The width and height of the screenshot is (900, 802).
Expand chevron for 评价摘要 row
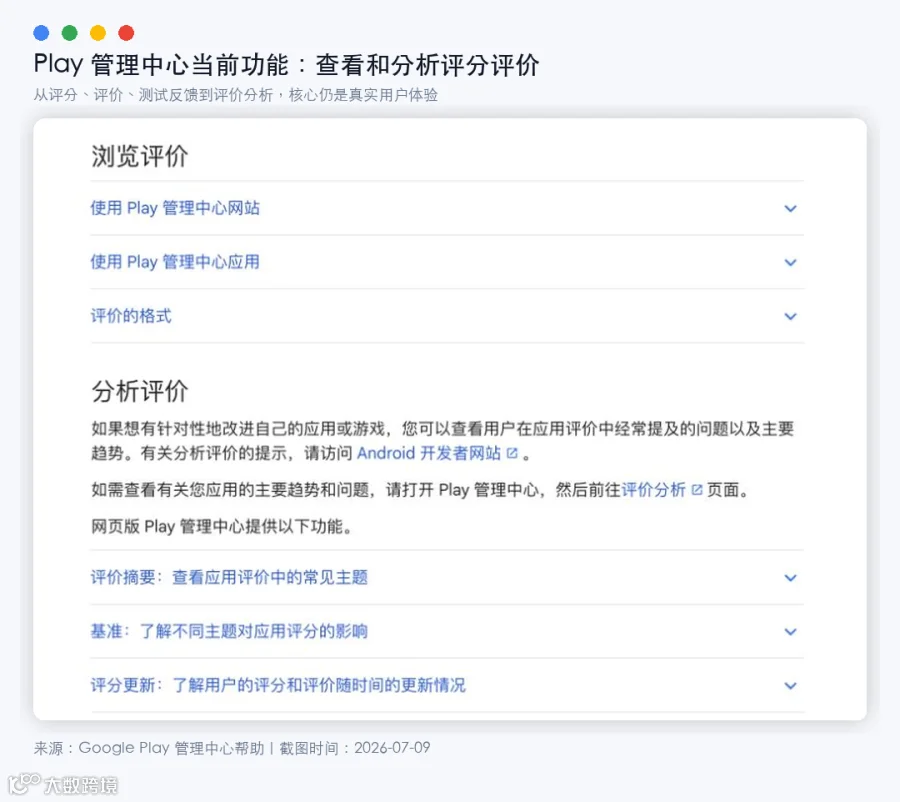click(x=790, y=578)
